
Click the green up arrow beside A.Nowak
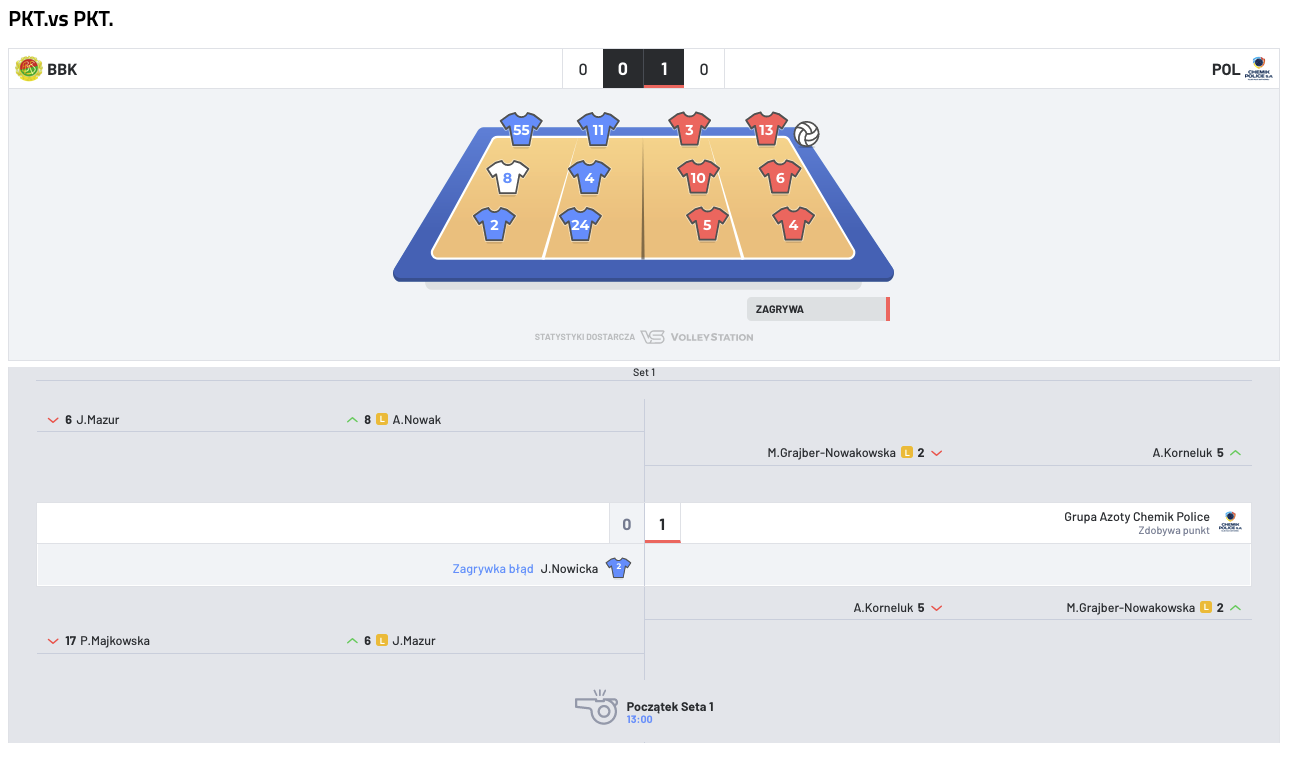click(351, 420)
